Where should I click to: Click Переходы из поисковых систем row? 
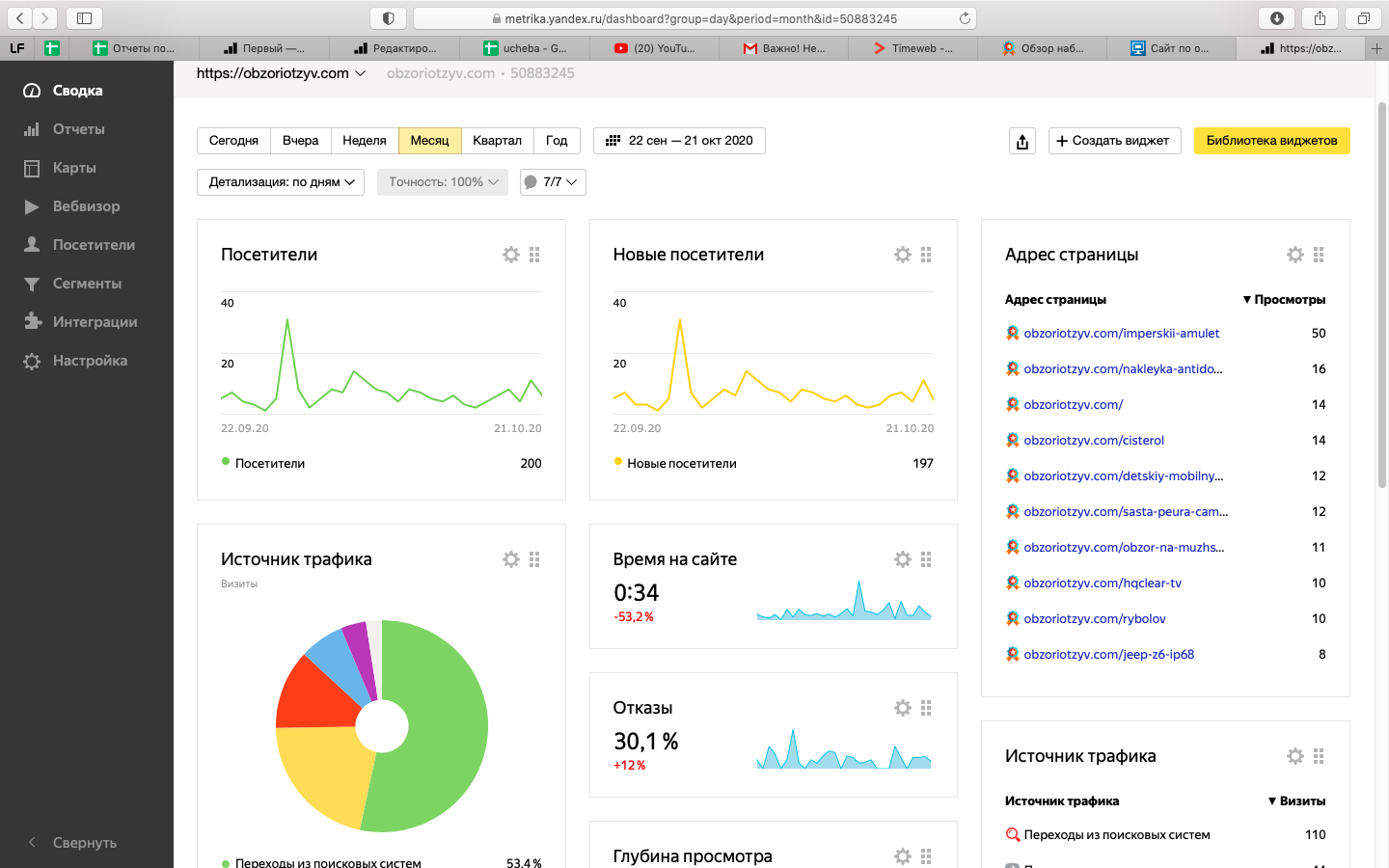(x=1165, y=835)
